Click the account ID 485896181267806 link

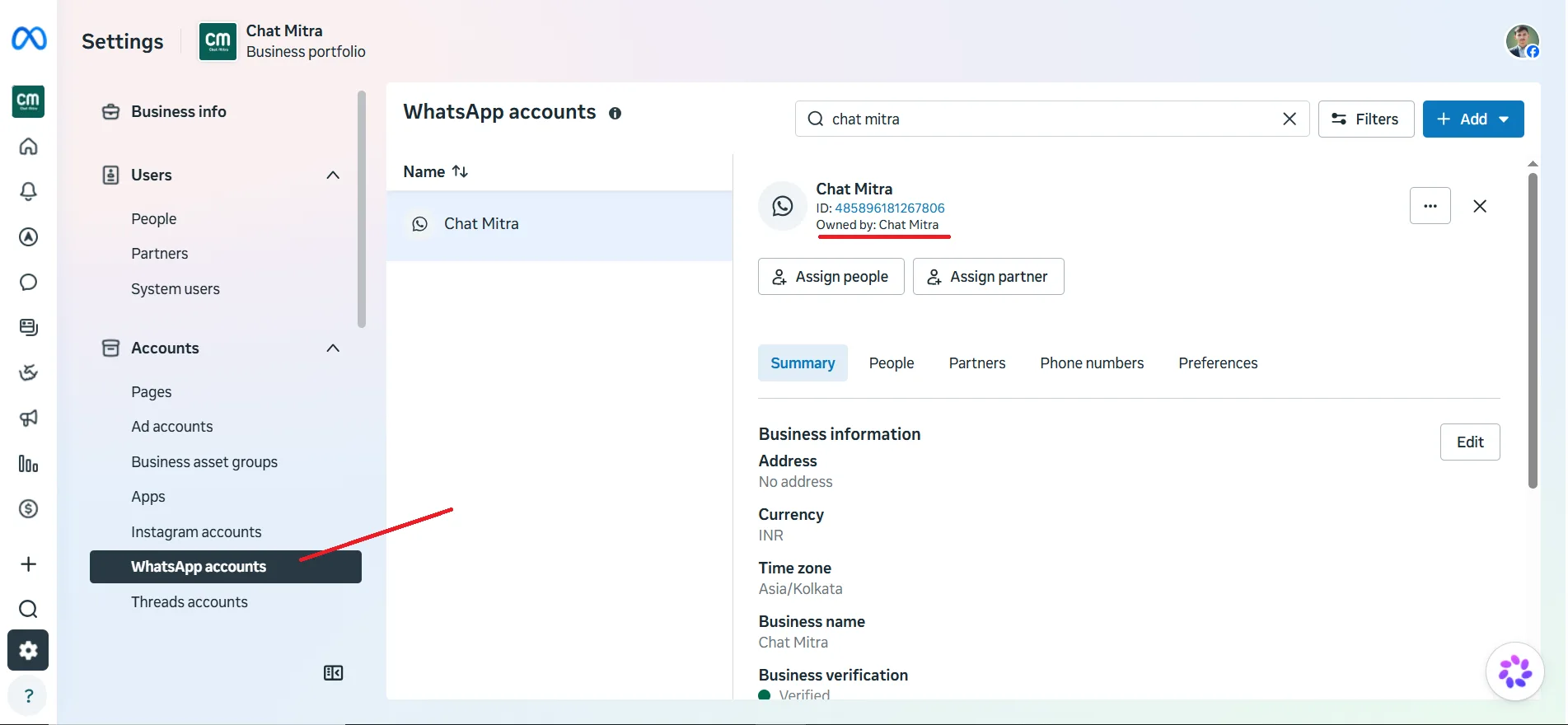(x=890, y=208)
